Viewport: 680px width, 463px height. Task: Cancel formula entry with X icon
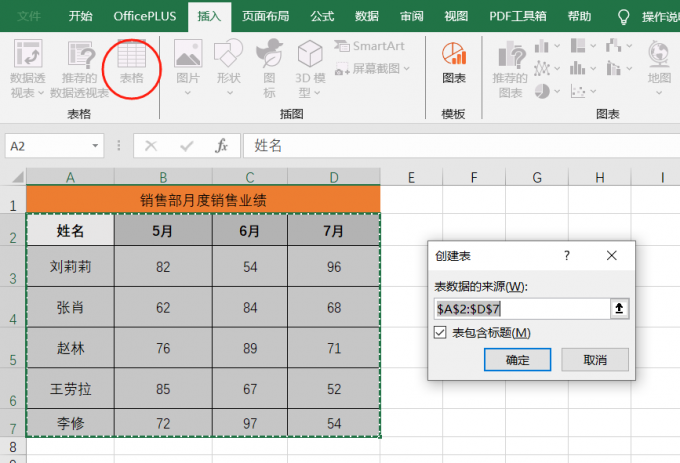(151, 146)
